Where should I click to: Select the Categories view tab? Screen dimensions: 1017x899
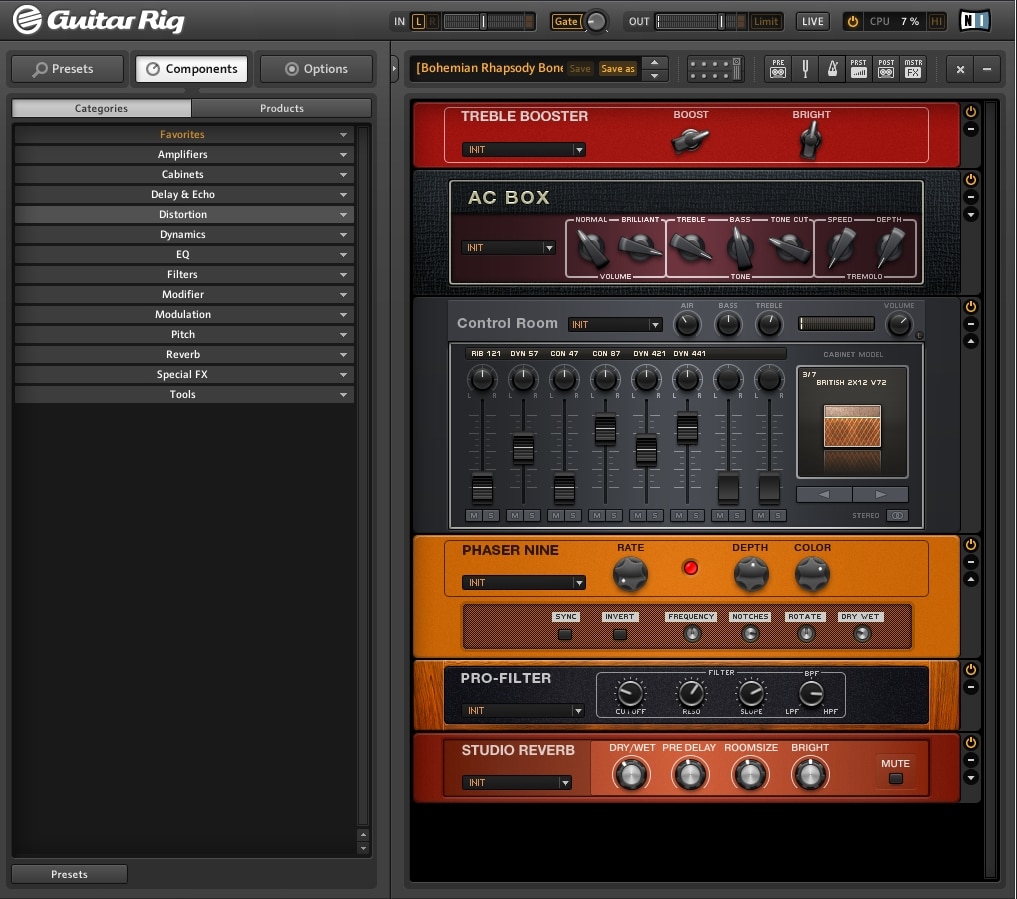pyautogui.click(x=101, y=108)
